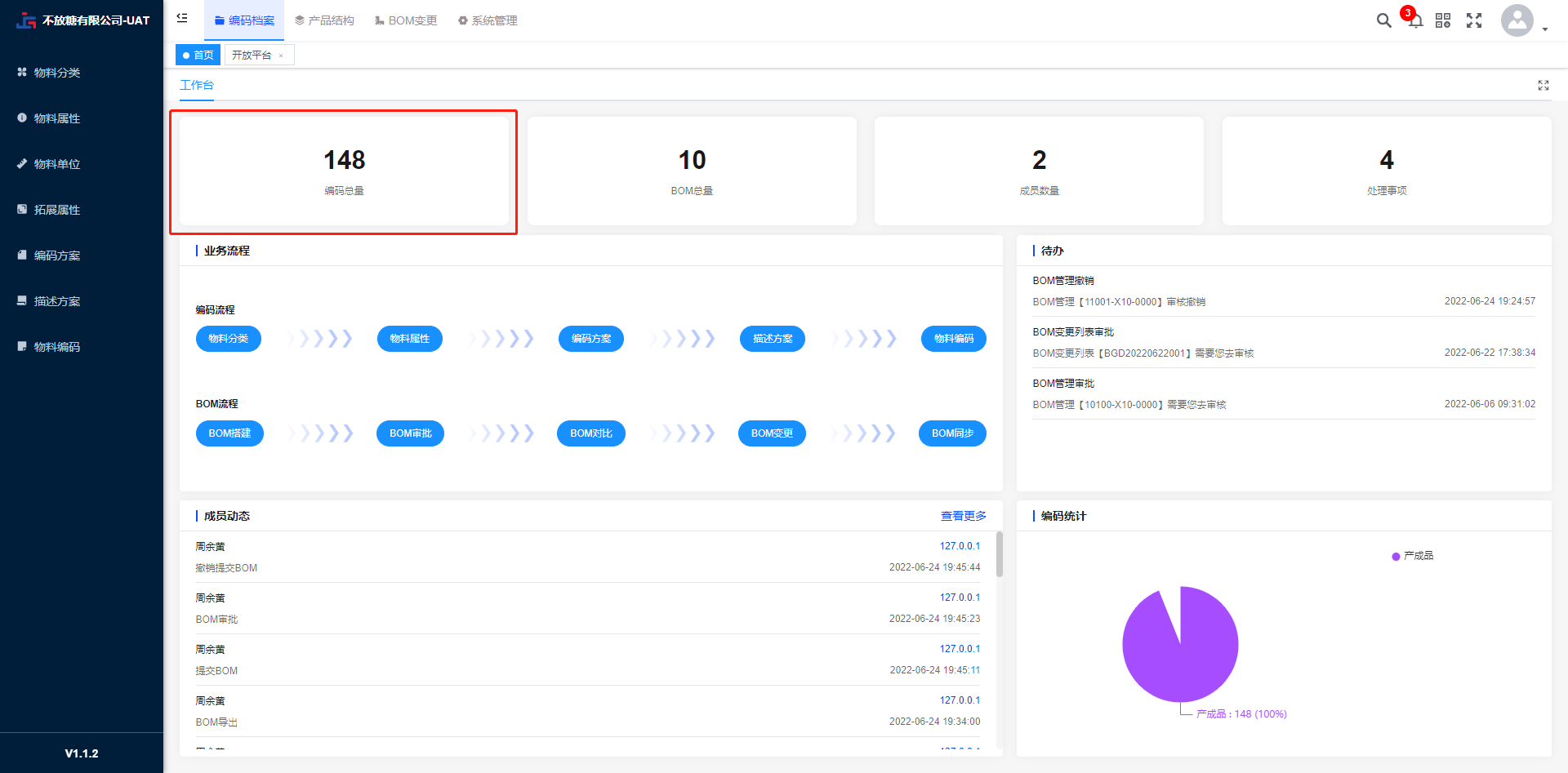This screenshot has height=773, width=1568.
Task: Click the 提交BOM activity row
Action: (588, 660)
